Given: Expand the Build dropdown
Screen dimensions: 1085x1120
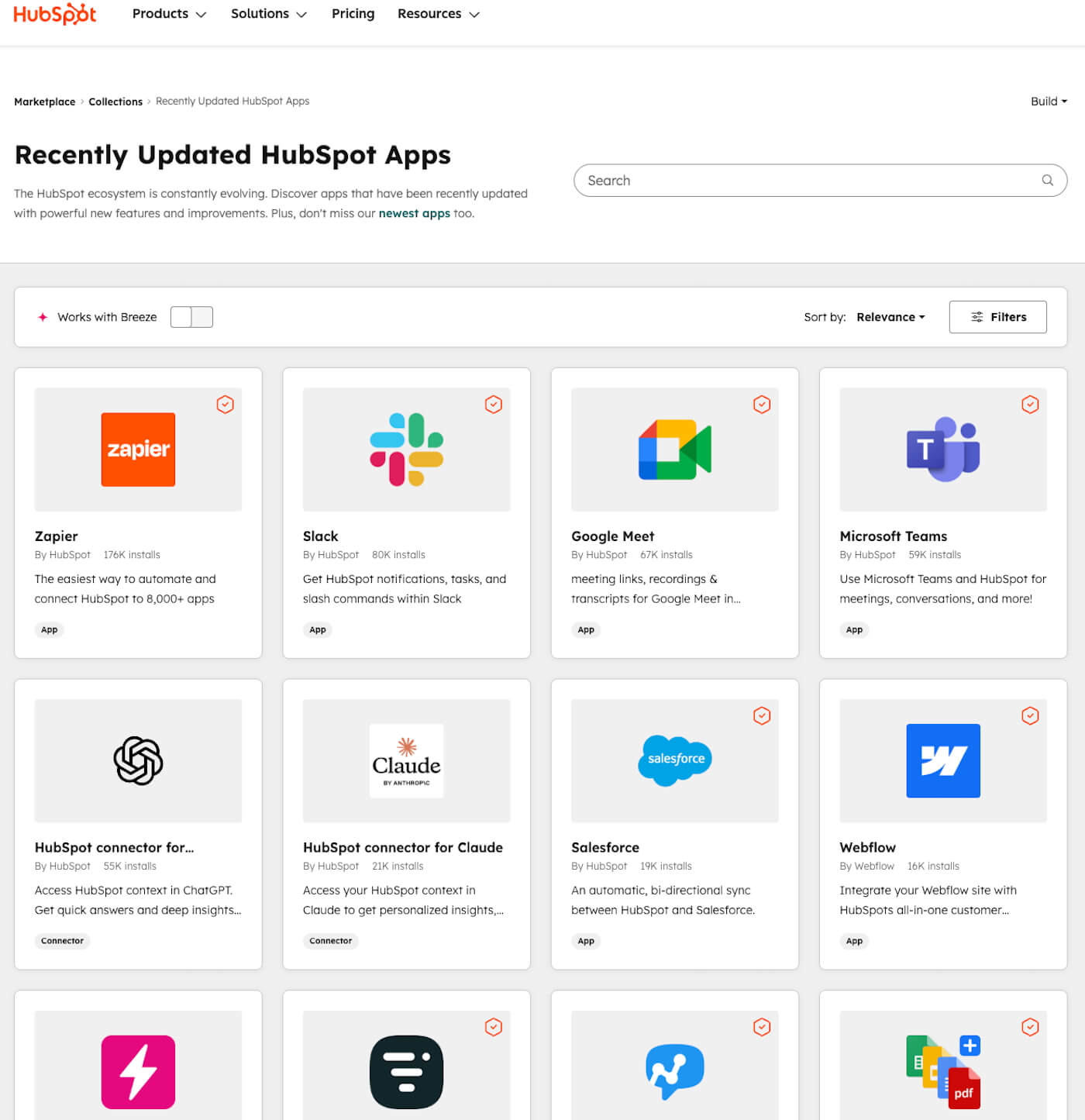Looking at the screenshot, I should pyautogui.click(x=1048, y=102).
